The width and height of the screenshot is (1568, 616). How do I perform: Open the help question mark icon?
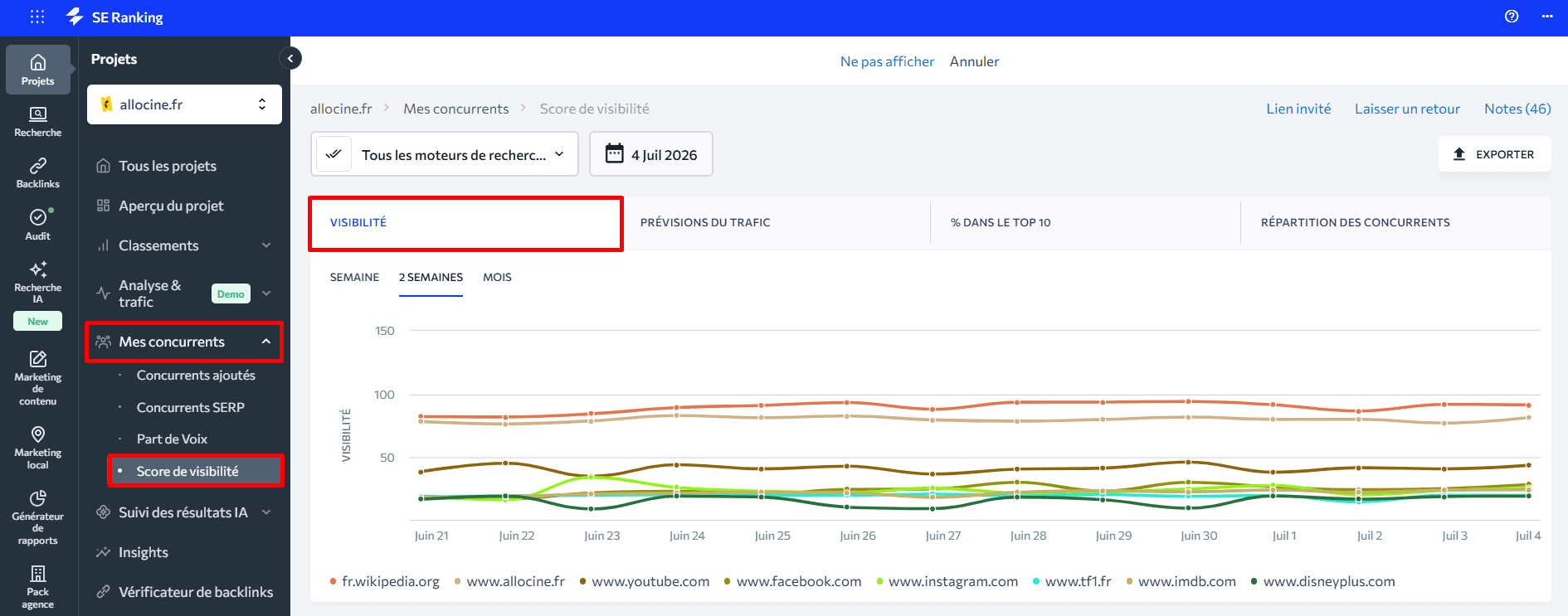pyautogui.click(x=1512, y=17)
